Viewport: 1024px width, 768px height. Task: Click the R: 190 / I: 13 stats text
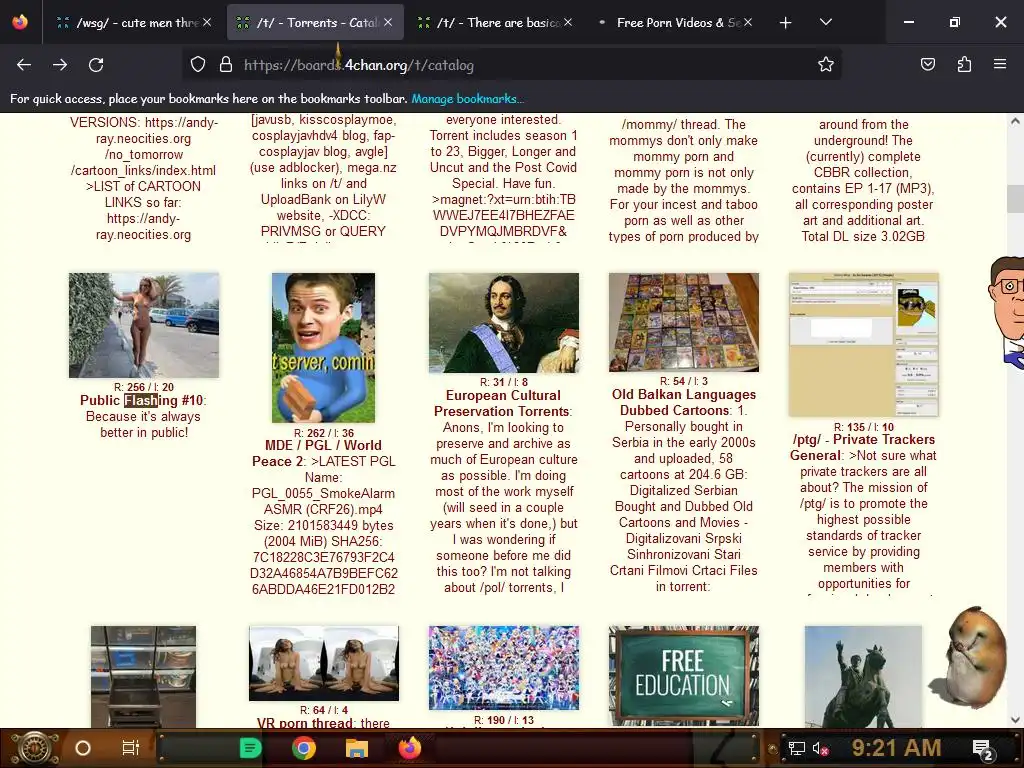(504, 720)
